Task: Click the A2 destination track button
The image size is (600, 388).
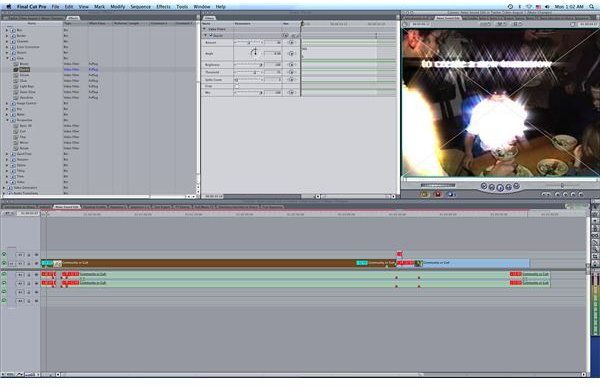Action: (x=20, y=284)
